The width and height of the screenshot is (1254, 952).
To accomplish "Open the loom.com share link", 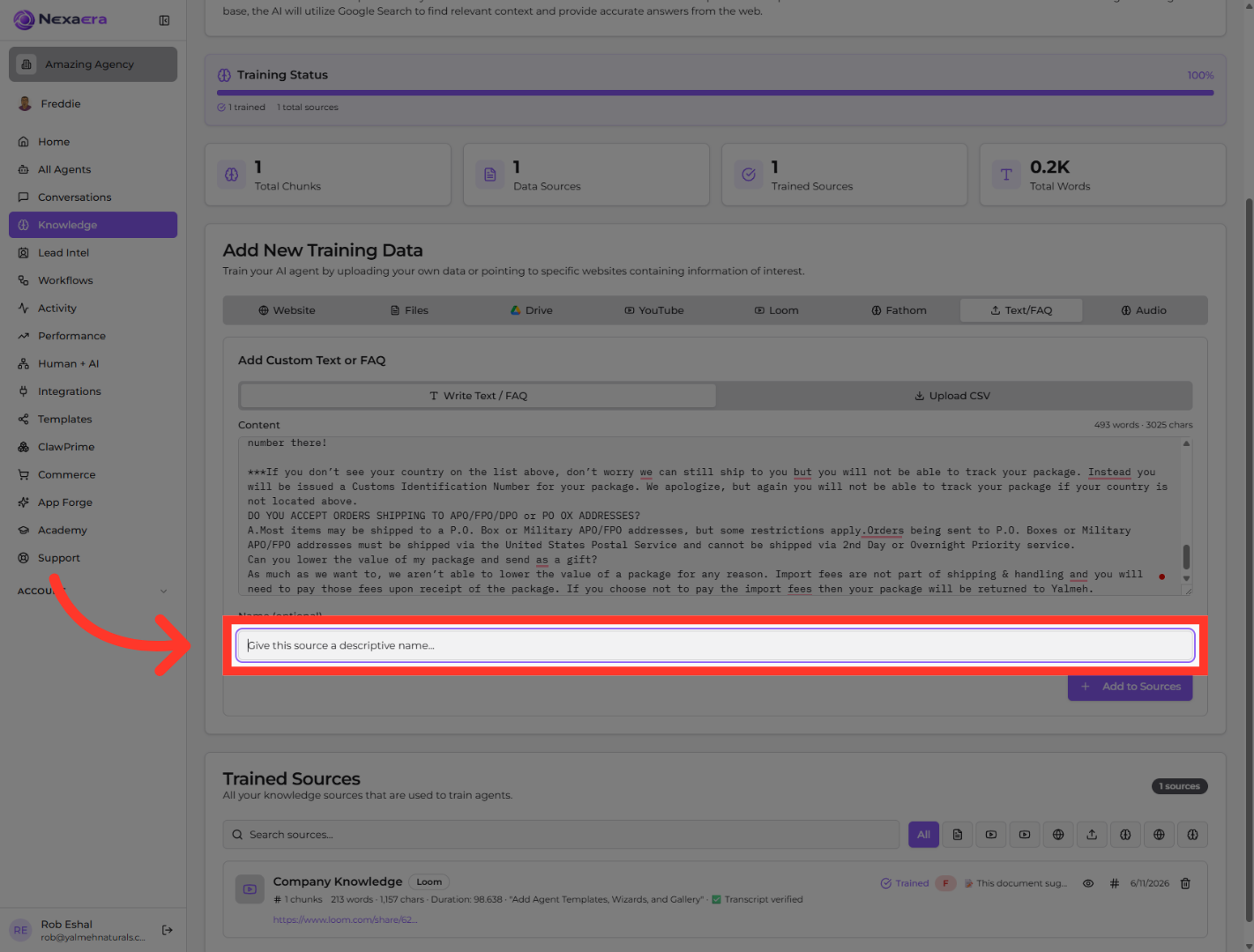I will [345, 919].
